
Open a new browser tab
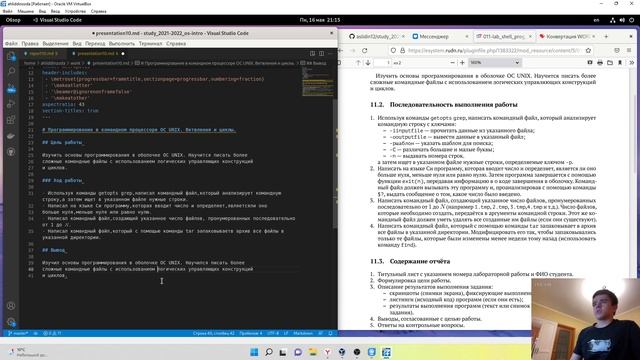point(606,36)
